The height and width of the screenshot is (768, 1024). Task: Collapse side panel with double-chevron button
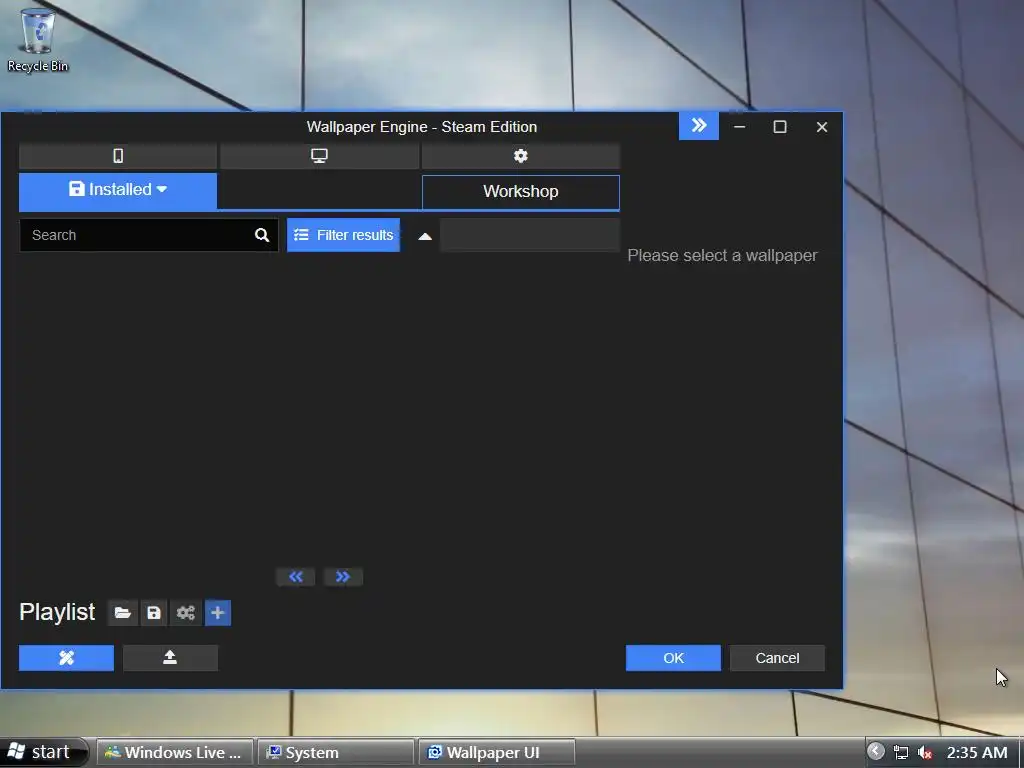pos(699,125)
